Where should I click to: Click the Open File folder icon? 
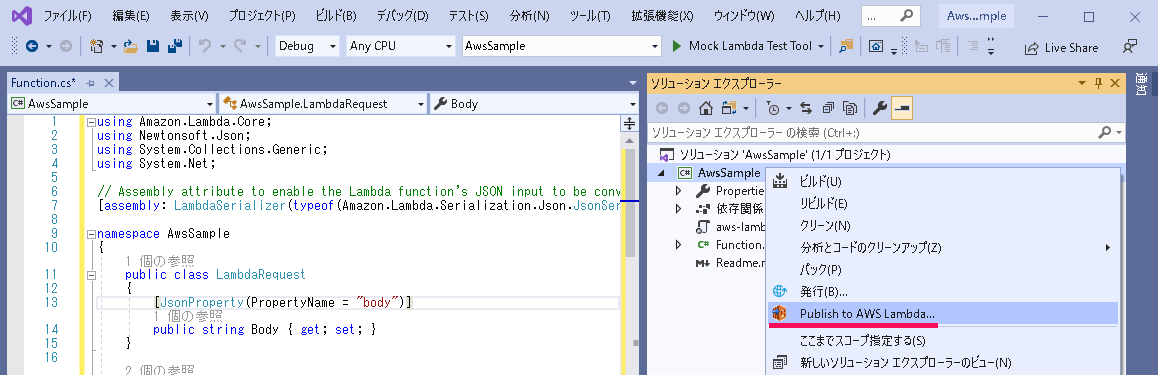131,47
